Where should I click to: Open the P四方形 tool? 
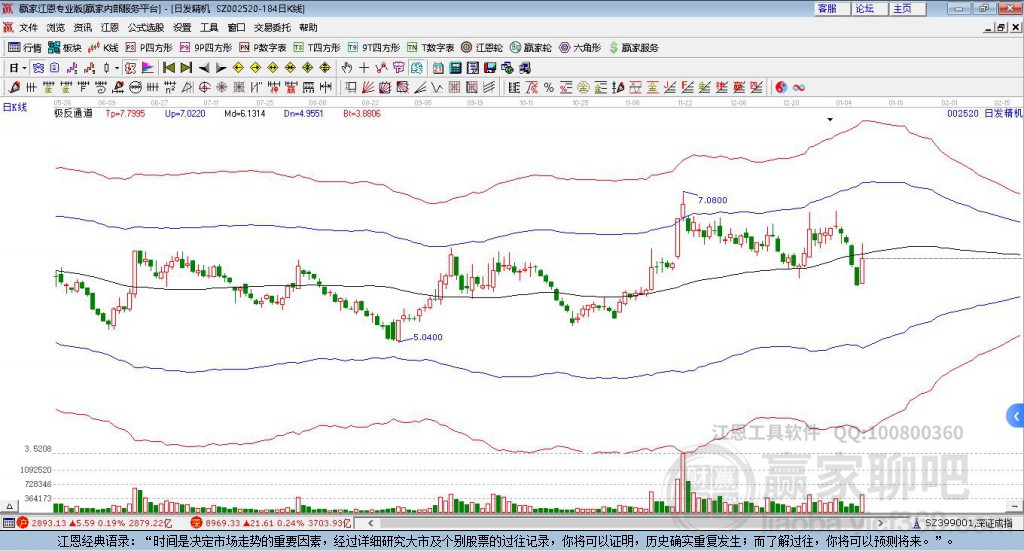(149, 48)
